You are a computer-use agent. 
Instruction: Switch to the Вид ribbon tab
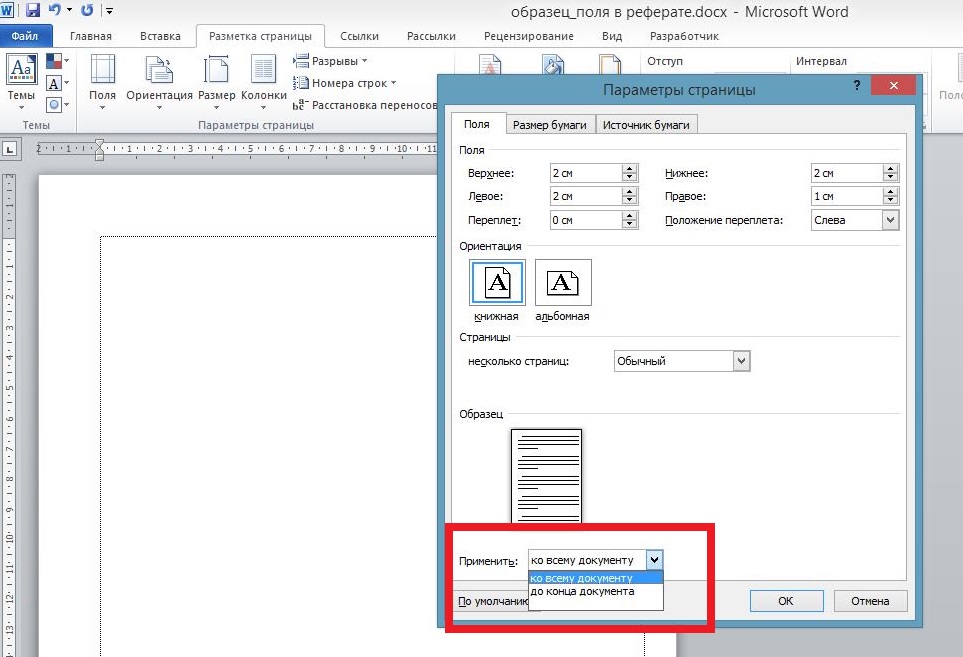click(612, 36)
